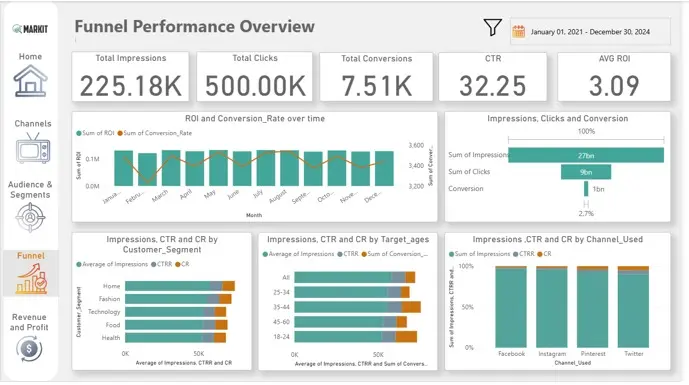The image size is (689, 385).
Task: Select the 45-60 age group bar
Action: pos(351,322)
